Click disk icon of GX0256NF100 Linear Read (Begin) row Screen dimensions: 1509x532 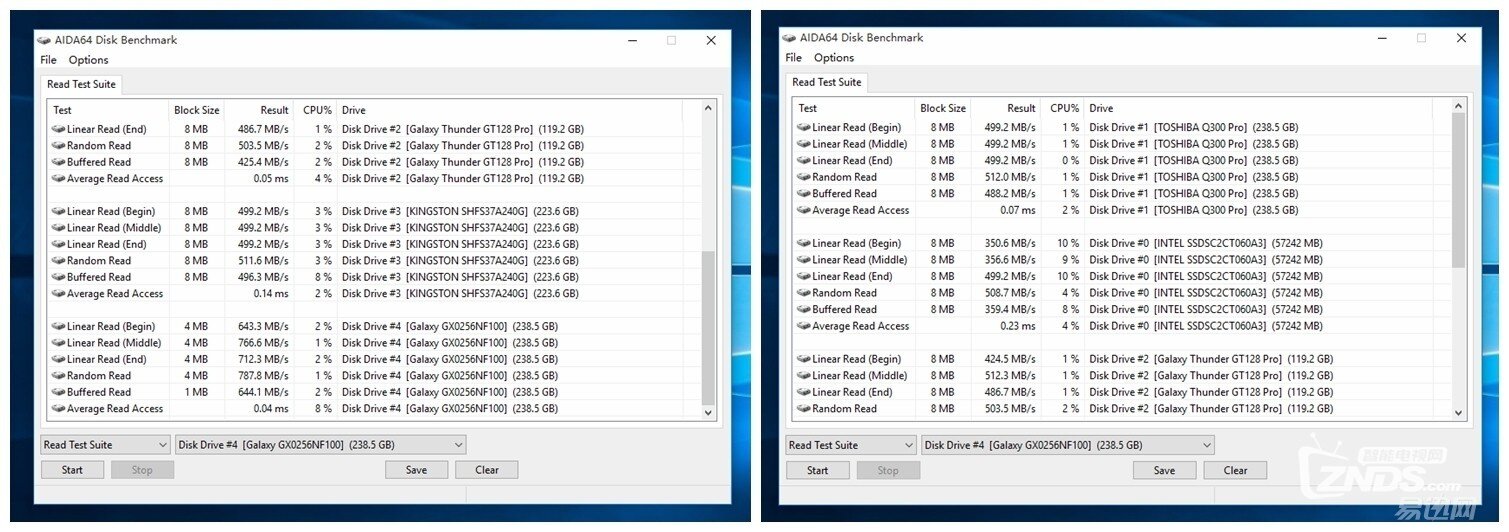59,327
